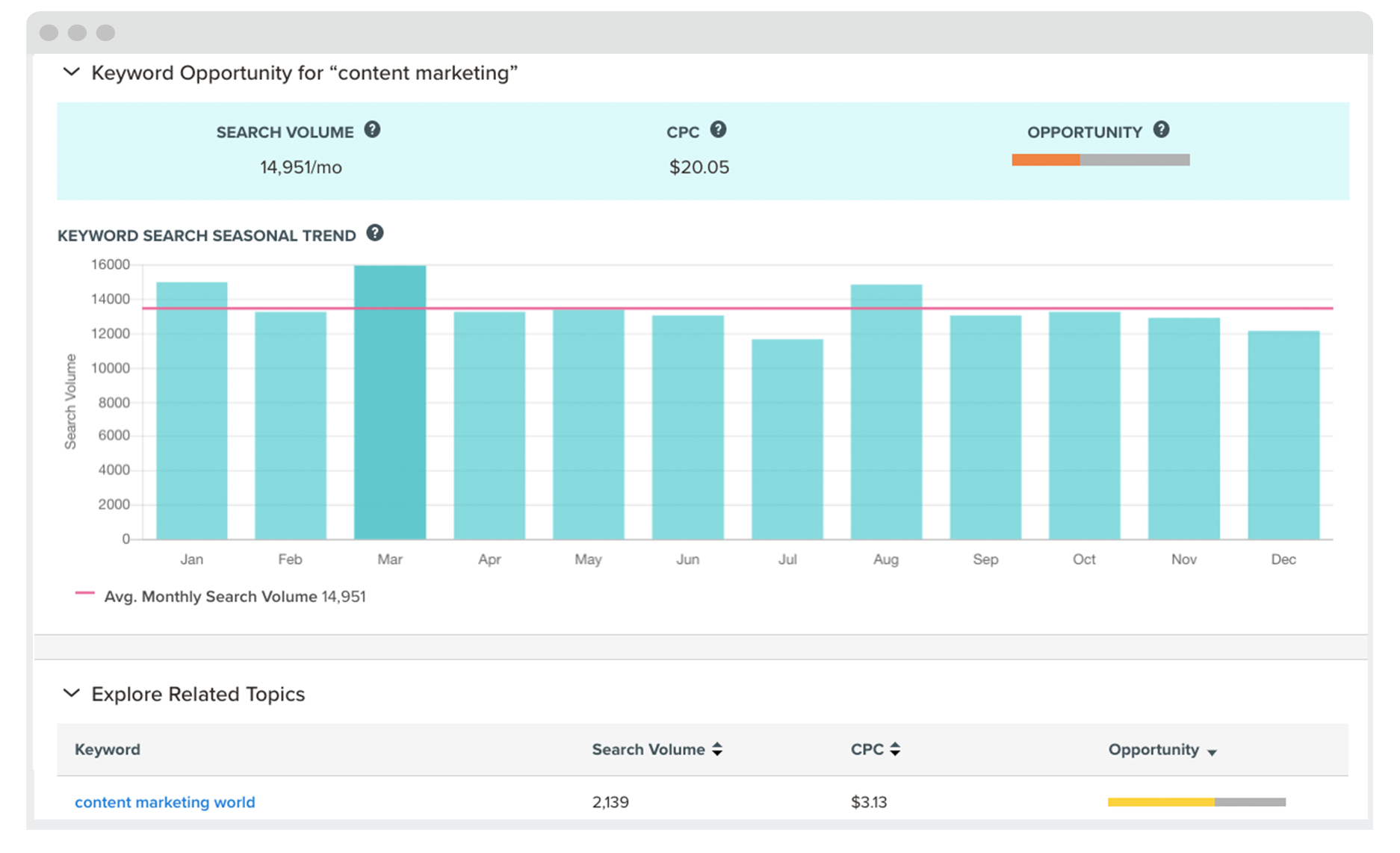Open the Opportunity help tooltip icon

pyautogui.click(x=1161, y=130)
